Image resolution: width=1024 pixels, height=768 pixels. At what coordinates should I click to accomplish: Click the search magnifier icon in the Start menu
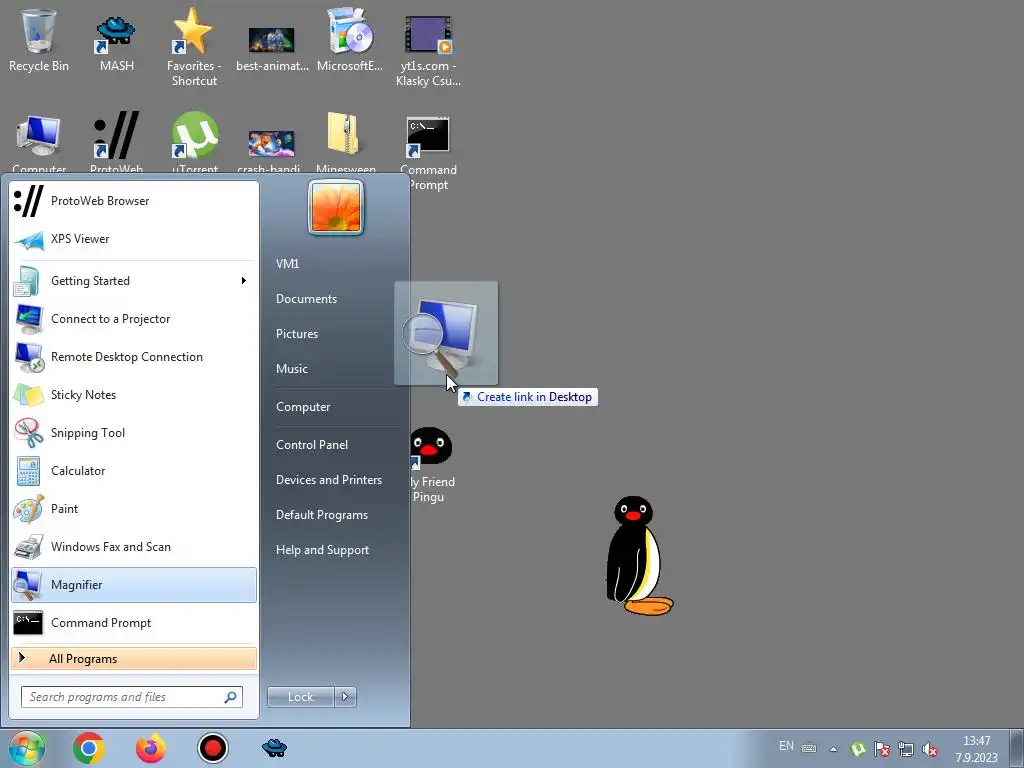click(x=231, y=697)
